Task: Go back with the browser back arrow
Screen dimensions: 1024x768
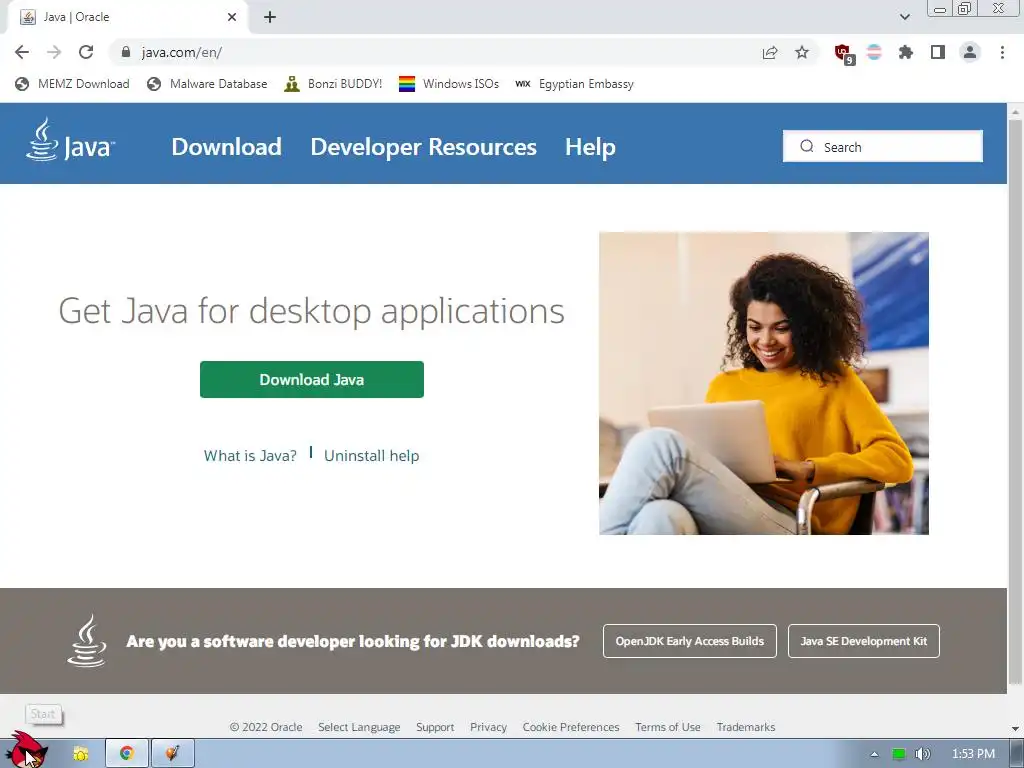Action: [22, 52]
